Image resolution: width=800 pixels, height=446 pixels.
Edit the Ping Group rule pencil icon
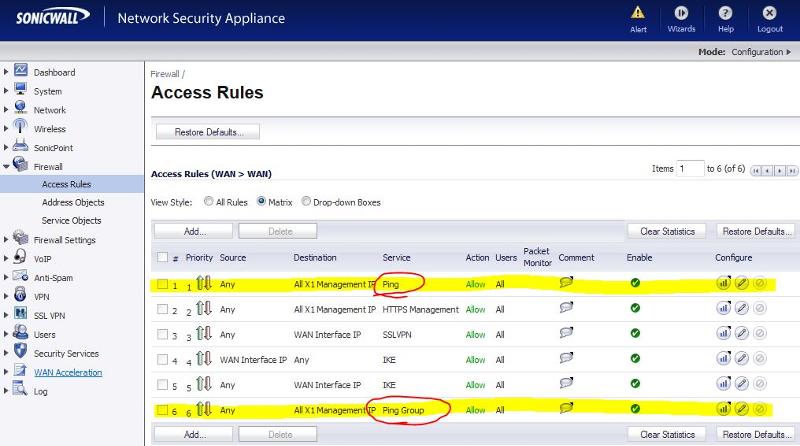741,409
